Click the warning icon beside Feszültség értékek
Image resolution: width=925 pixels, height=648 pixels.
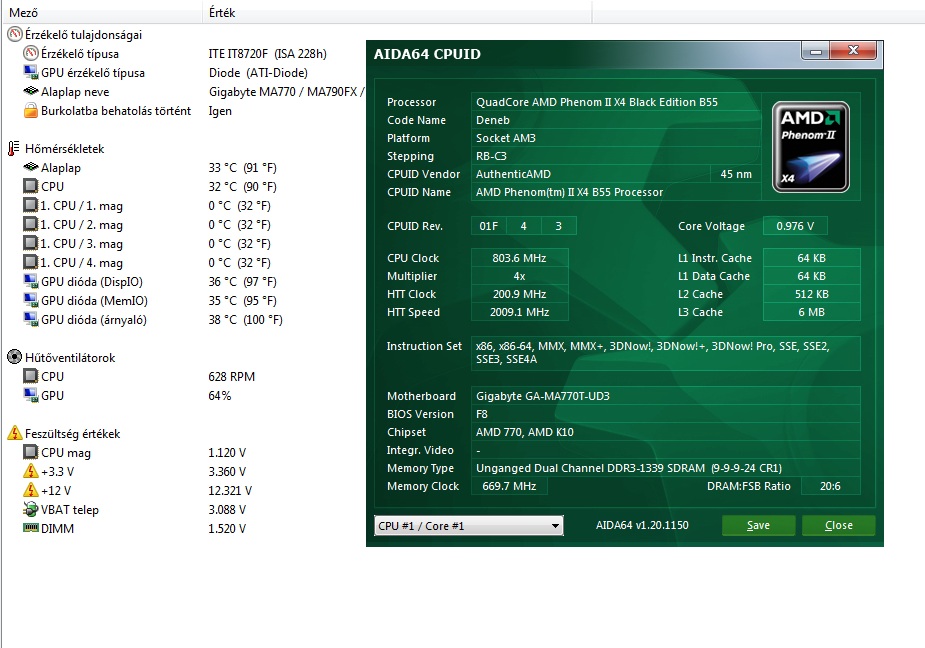click(14, 433)
